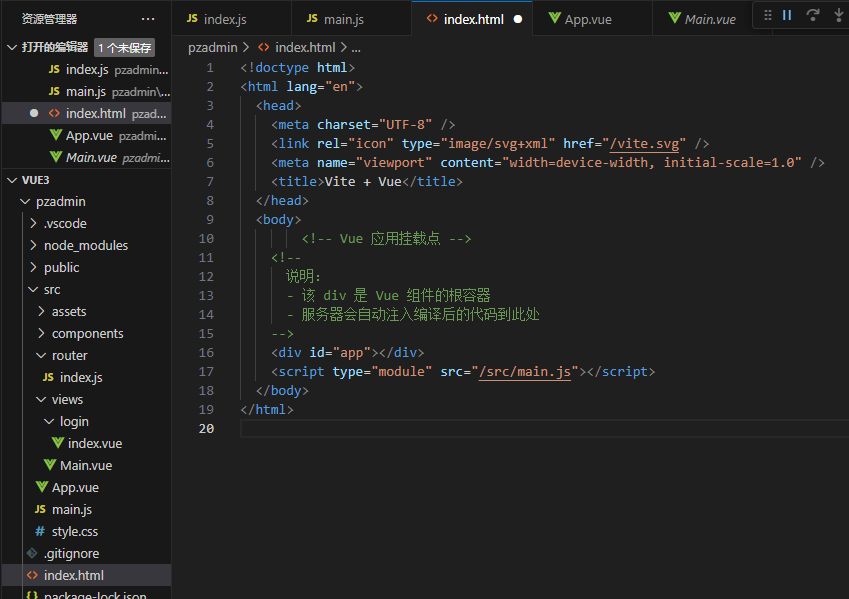This screenshot has height=599, width=849.
Task: Click the index.html breadcrumb segment
Action: (x=305, y=48)
